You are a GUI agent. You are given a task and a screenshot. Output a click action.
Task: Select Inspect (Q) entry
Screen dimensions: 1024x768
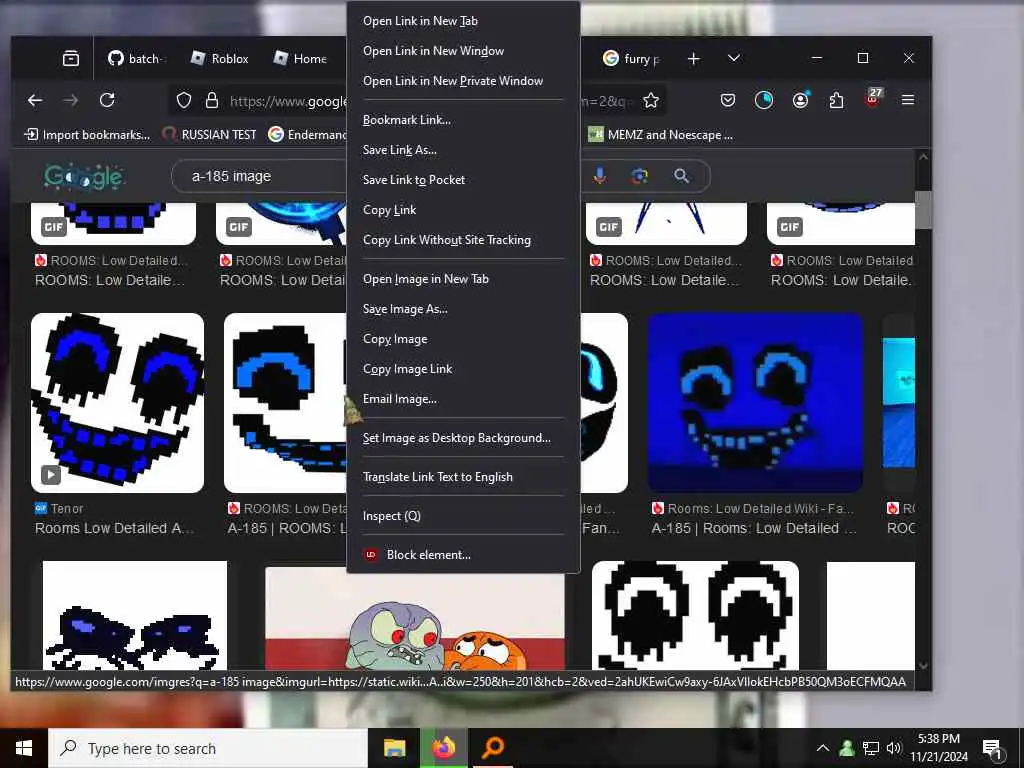[x=463, y=516]
